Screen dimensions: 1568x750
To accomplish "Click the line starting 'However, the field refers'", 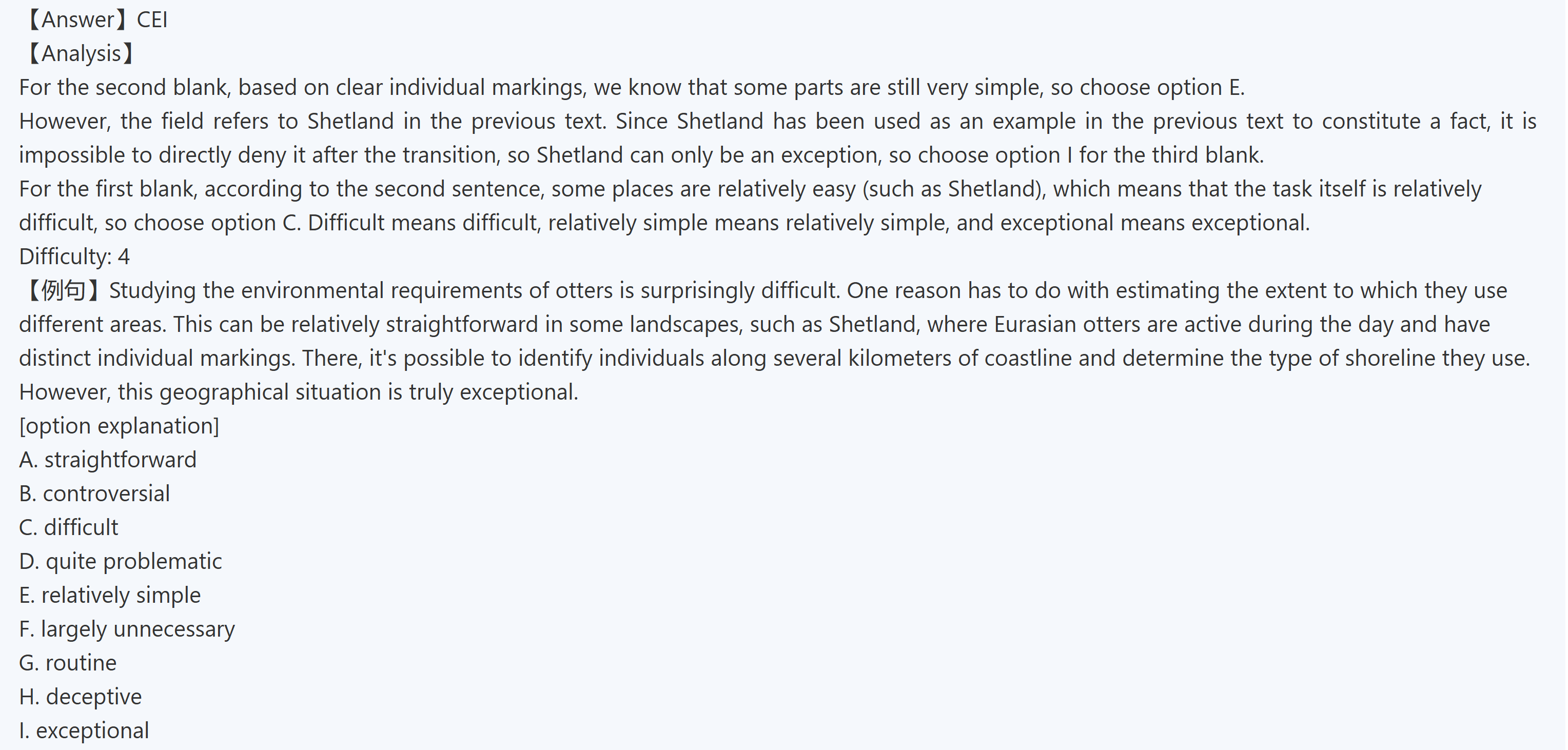I will click(777, 121).
